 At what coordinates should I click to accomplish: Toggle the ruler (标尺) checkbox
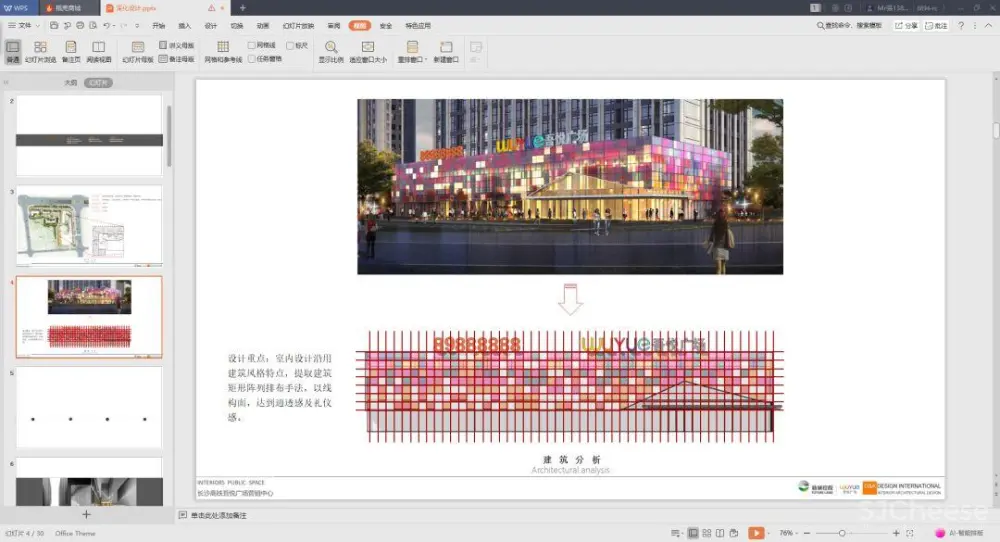(290, 46)
